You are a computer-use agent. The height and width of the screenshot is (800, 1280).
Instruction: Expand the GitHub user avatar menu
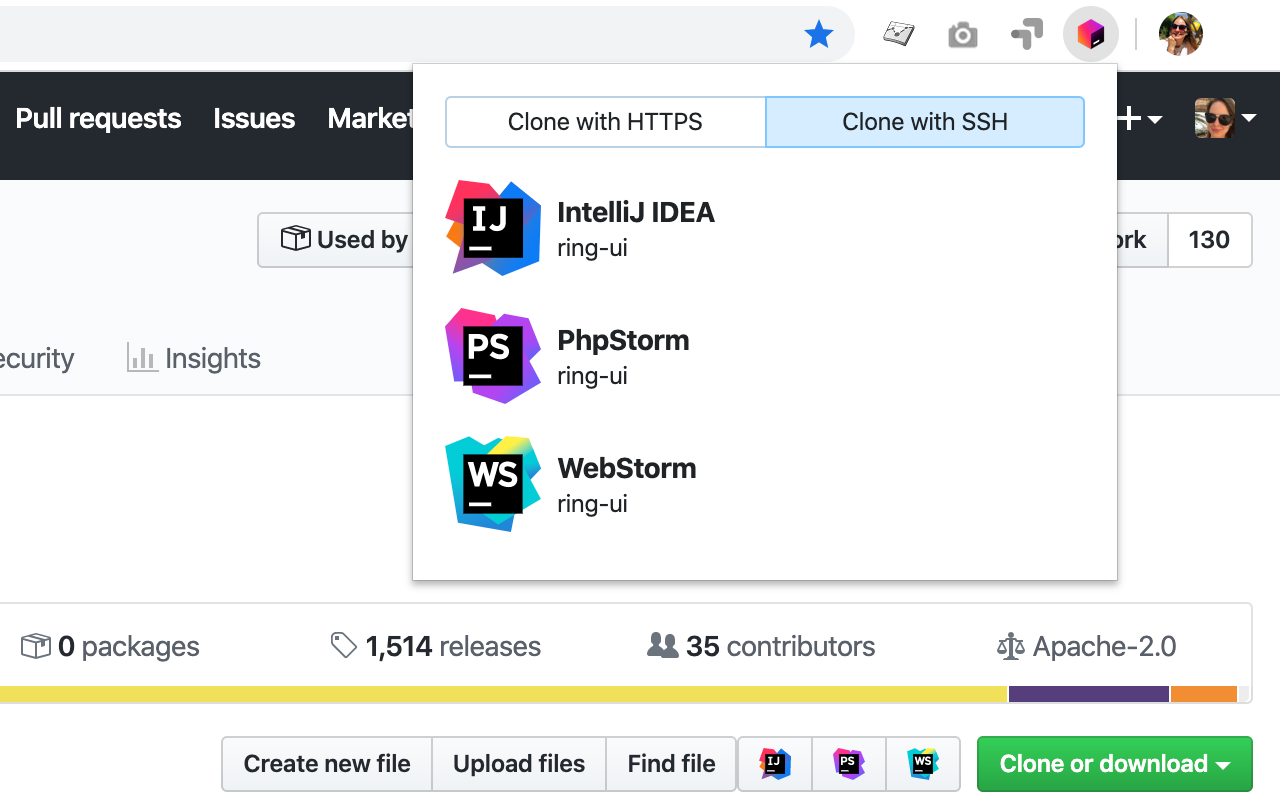[1225, 118]
